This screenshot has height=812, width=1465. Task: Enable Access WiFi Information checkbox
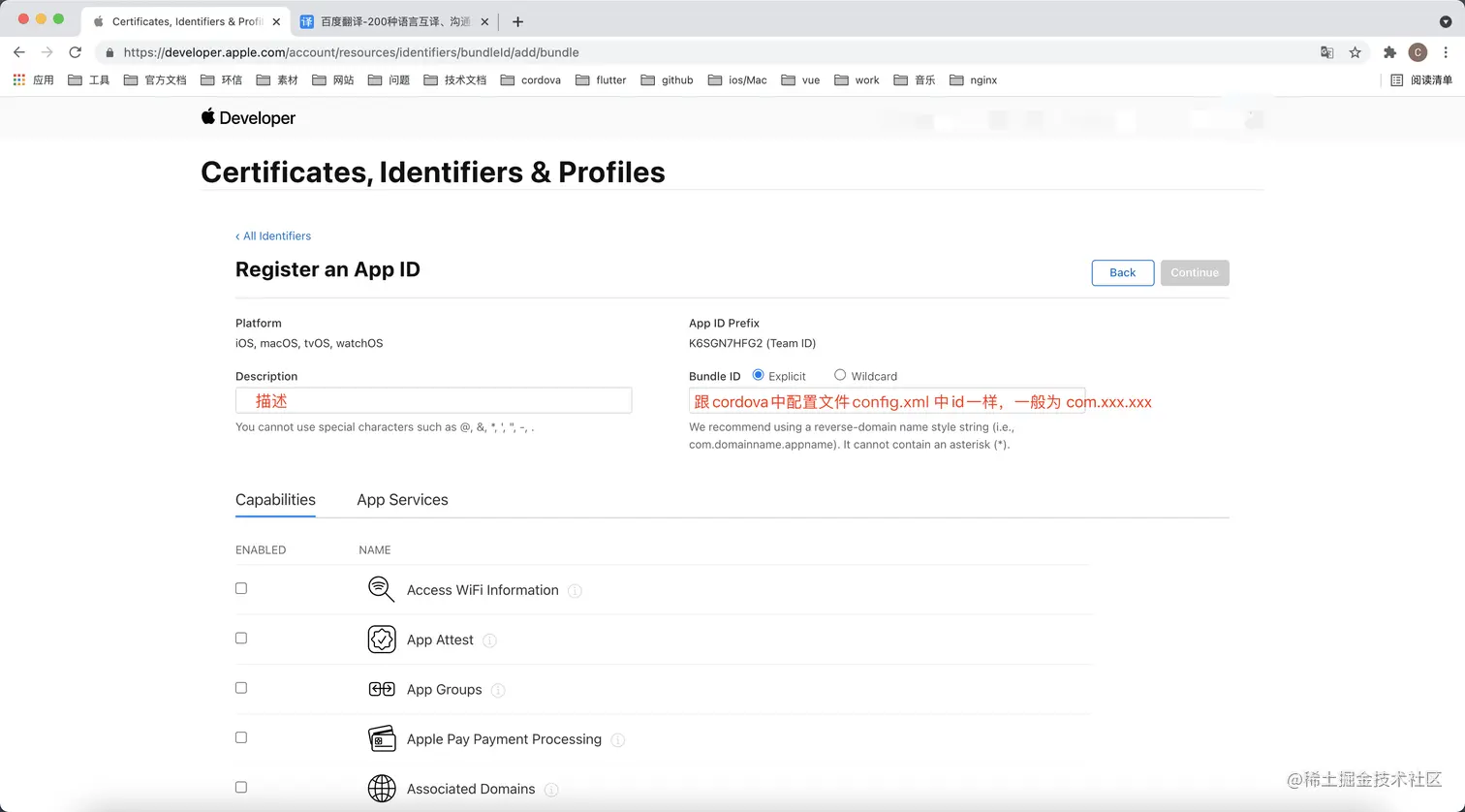[241, 588]
